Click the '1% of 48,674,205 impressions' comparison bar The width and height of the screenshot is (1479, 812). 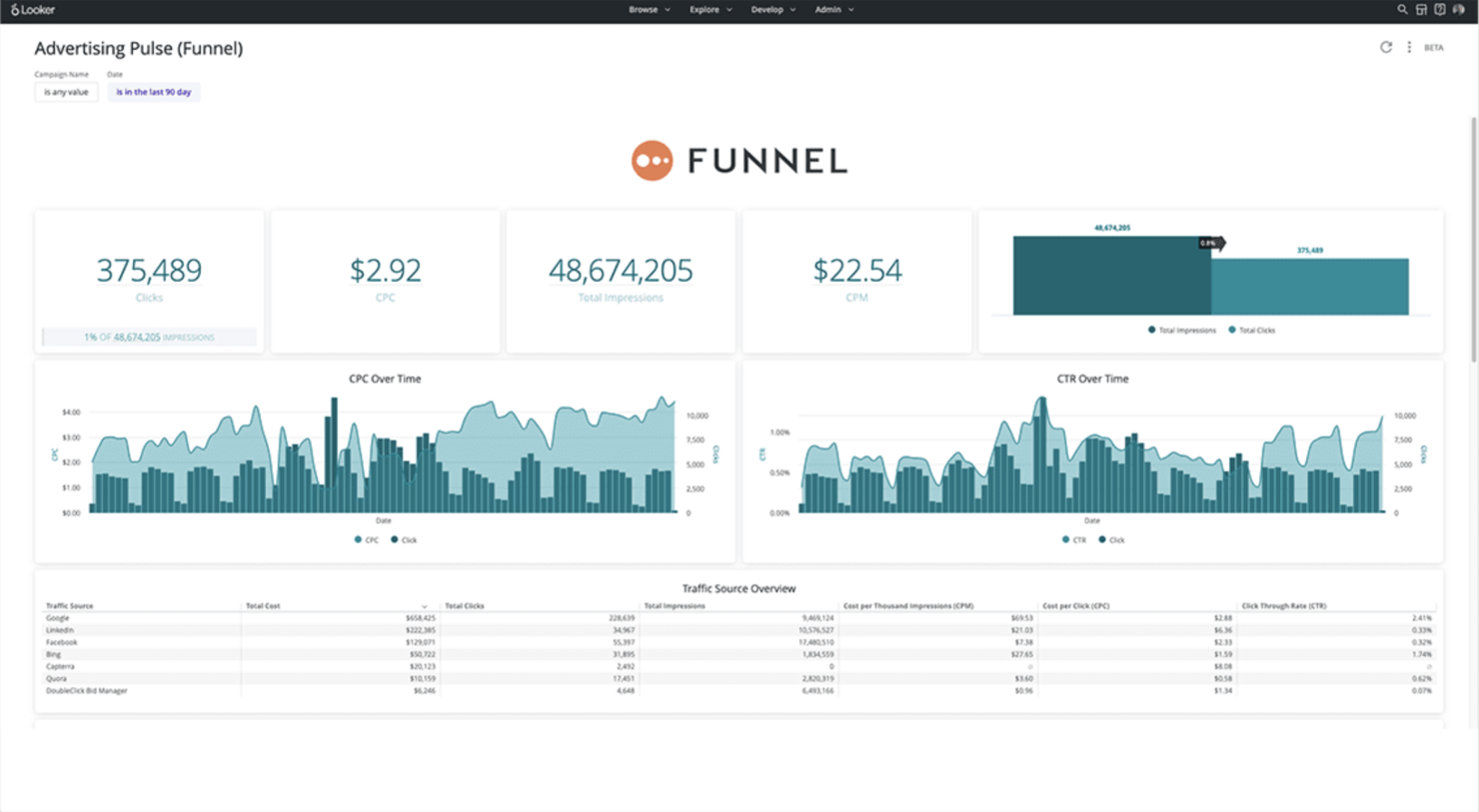pyautogui.click(x=149, y=338)
